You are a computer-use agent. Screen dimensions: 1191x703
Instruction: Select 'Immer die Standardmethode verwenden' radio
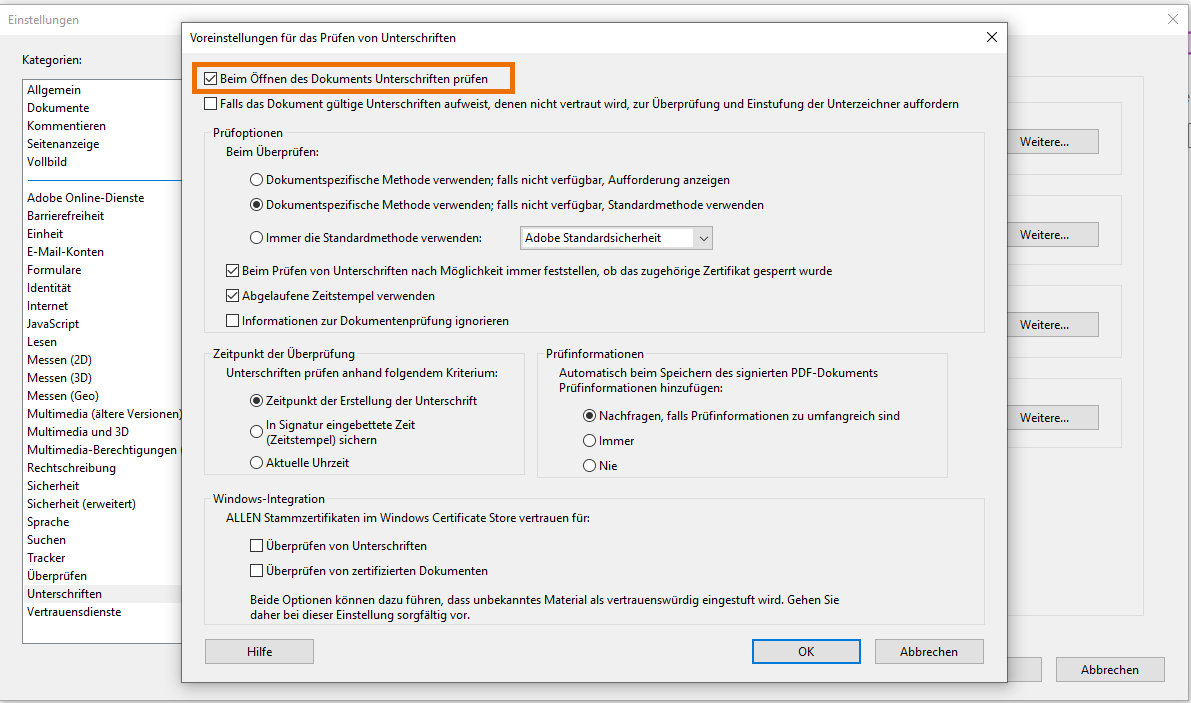click(x=257, y=238)
